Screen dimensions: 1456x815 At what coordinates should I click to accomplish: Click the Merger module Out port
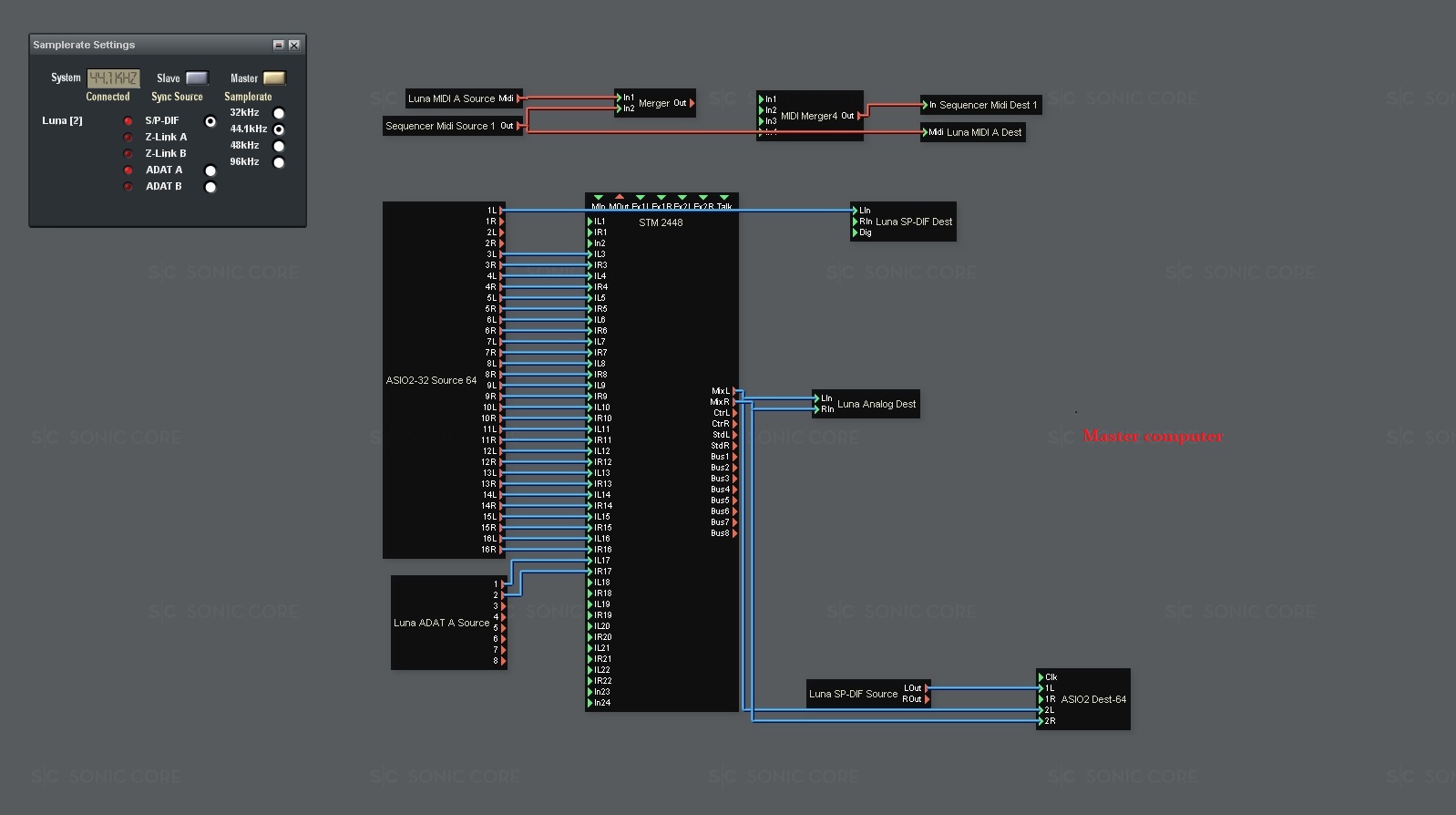pyautogui.click(x=692, y=103)
